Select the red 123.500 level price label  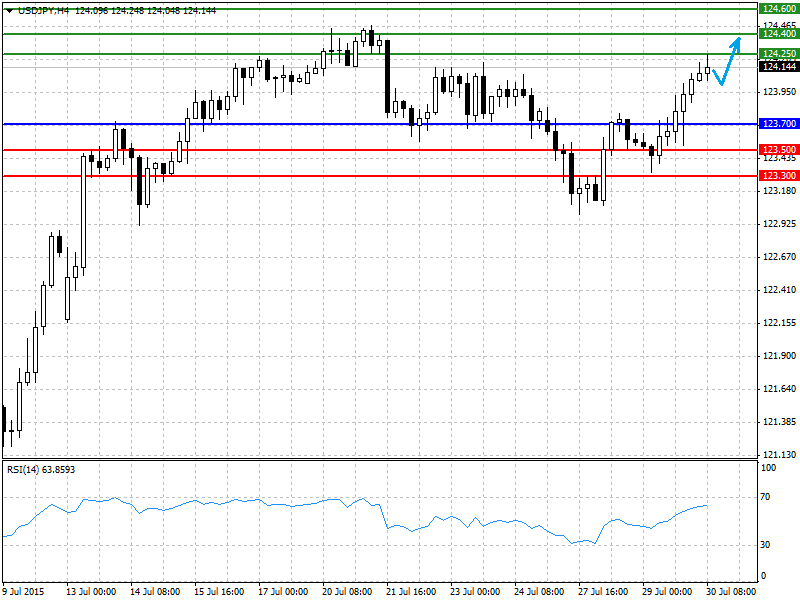click(x=779, y=149)
